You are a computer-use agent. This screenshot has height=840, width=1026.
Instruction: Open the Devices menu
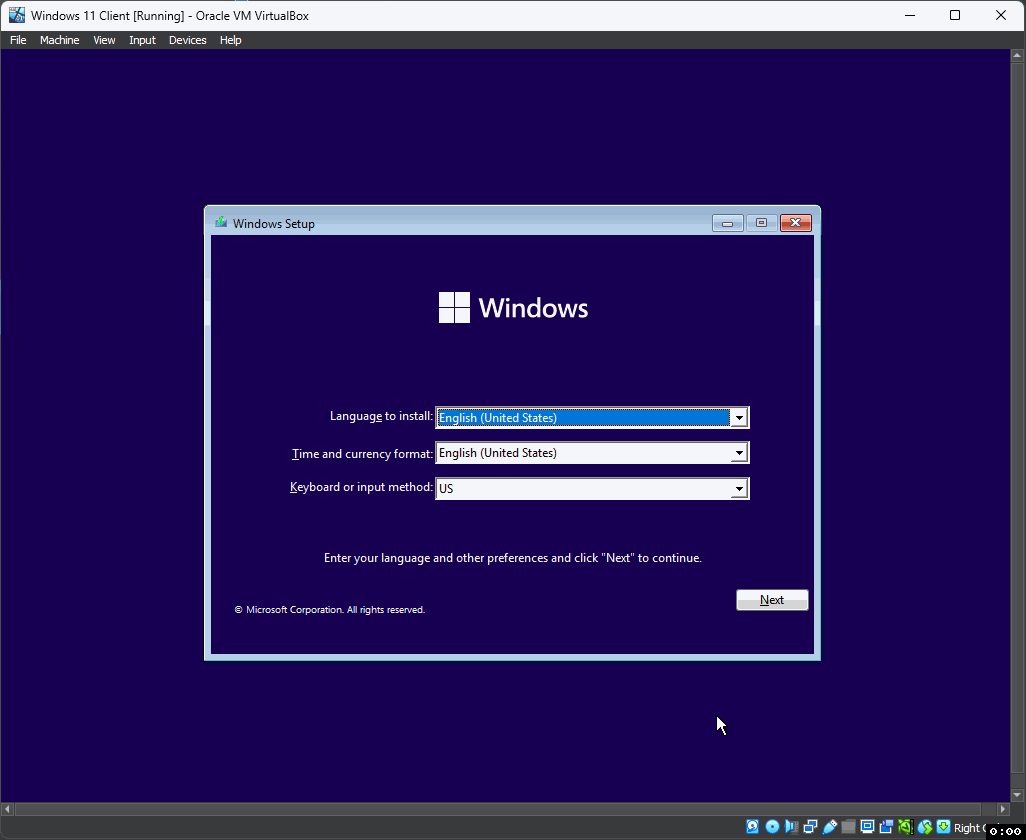click(187, 40)
